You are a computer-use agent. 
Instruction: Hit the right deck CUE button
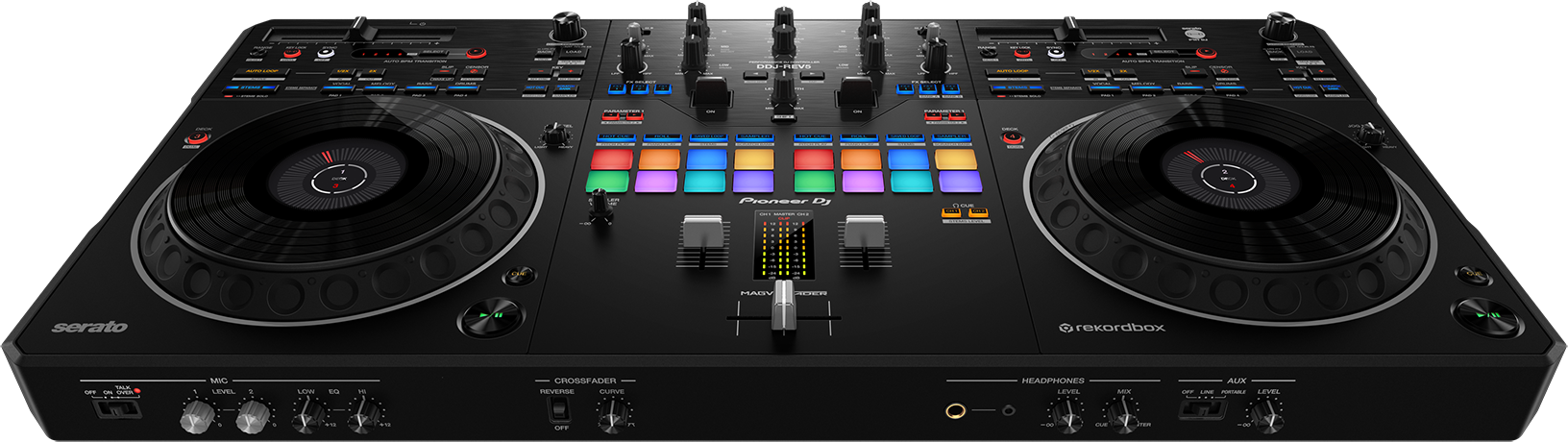coord(1473,275)
